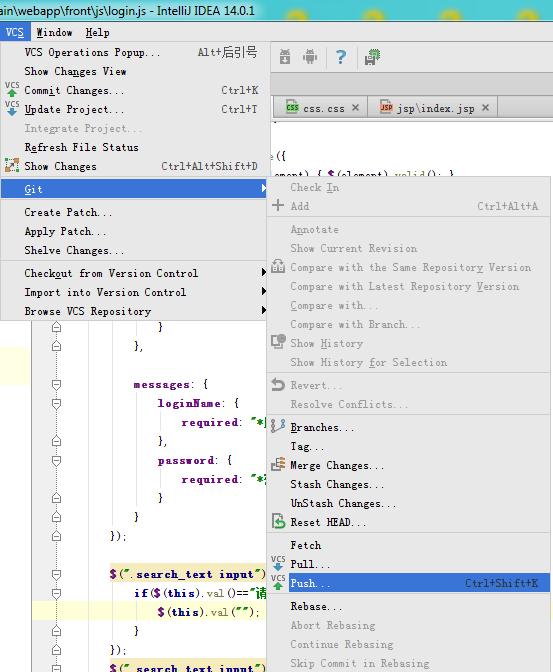Click the $(this).val("") code line
This screenshot has width=553, height=672.
(208, 612)
